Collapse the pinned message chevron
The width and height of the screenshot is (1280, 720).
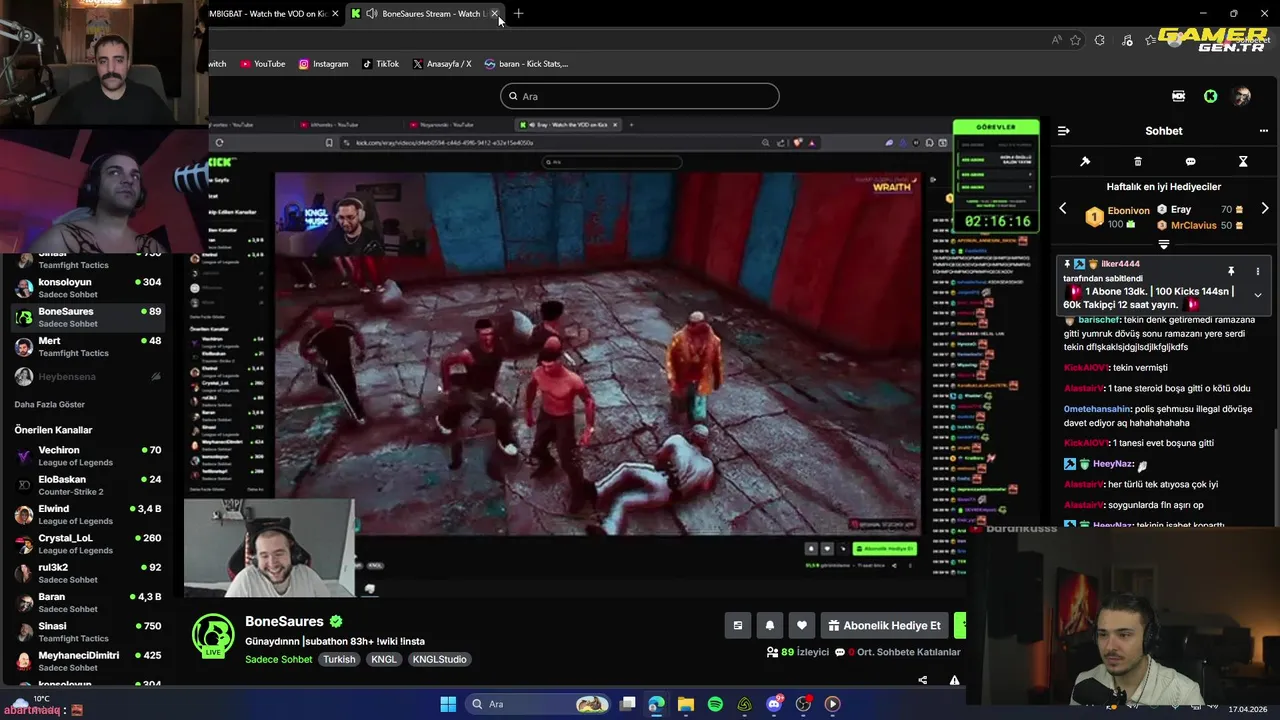click(1258, 295)
